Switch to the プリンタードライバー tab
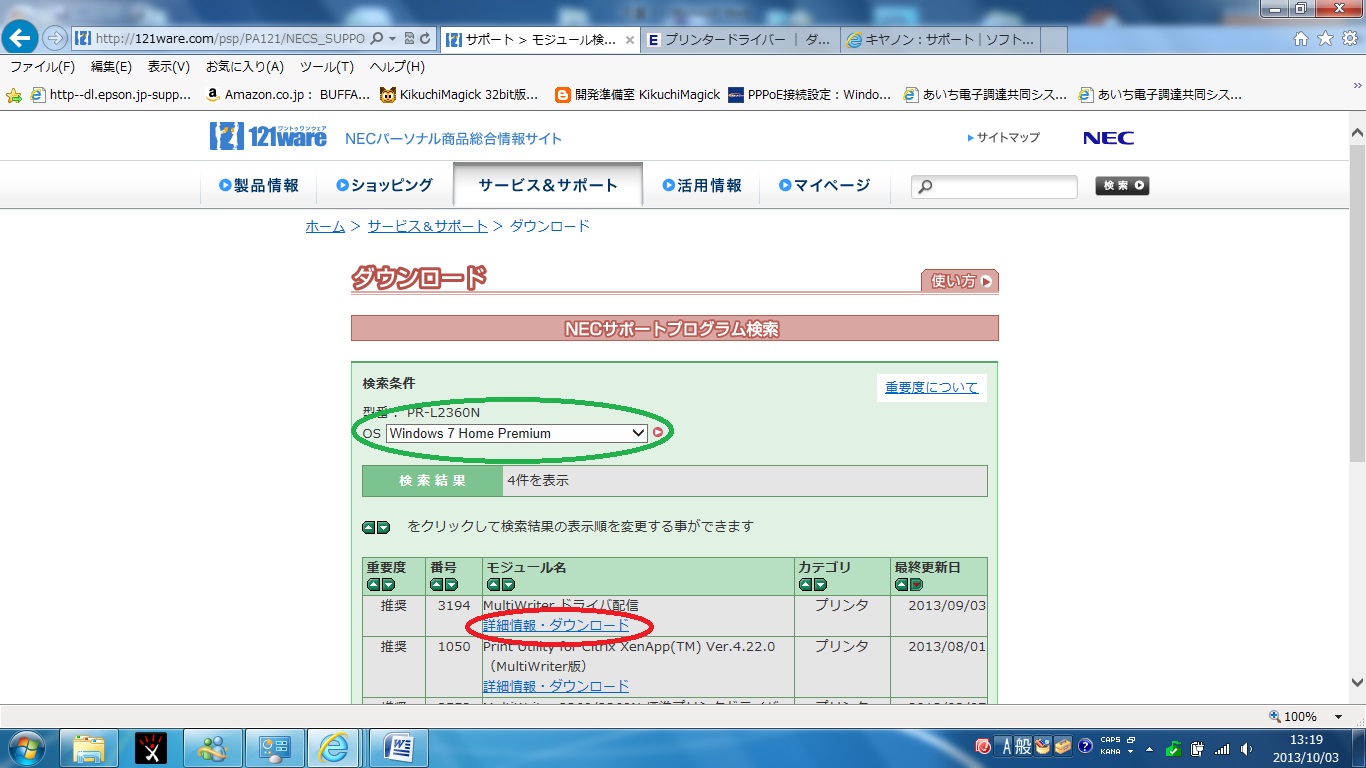This screenshot has width=1366, height=768. point(739,40)
